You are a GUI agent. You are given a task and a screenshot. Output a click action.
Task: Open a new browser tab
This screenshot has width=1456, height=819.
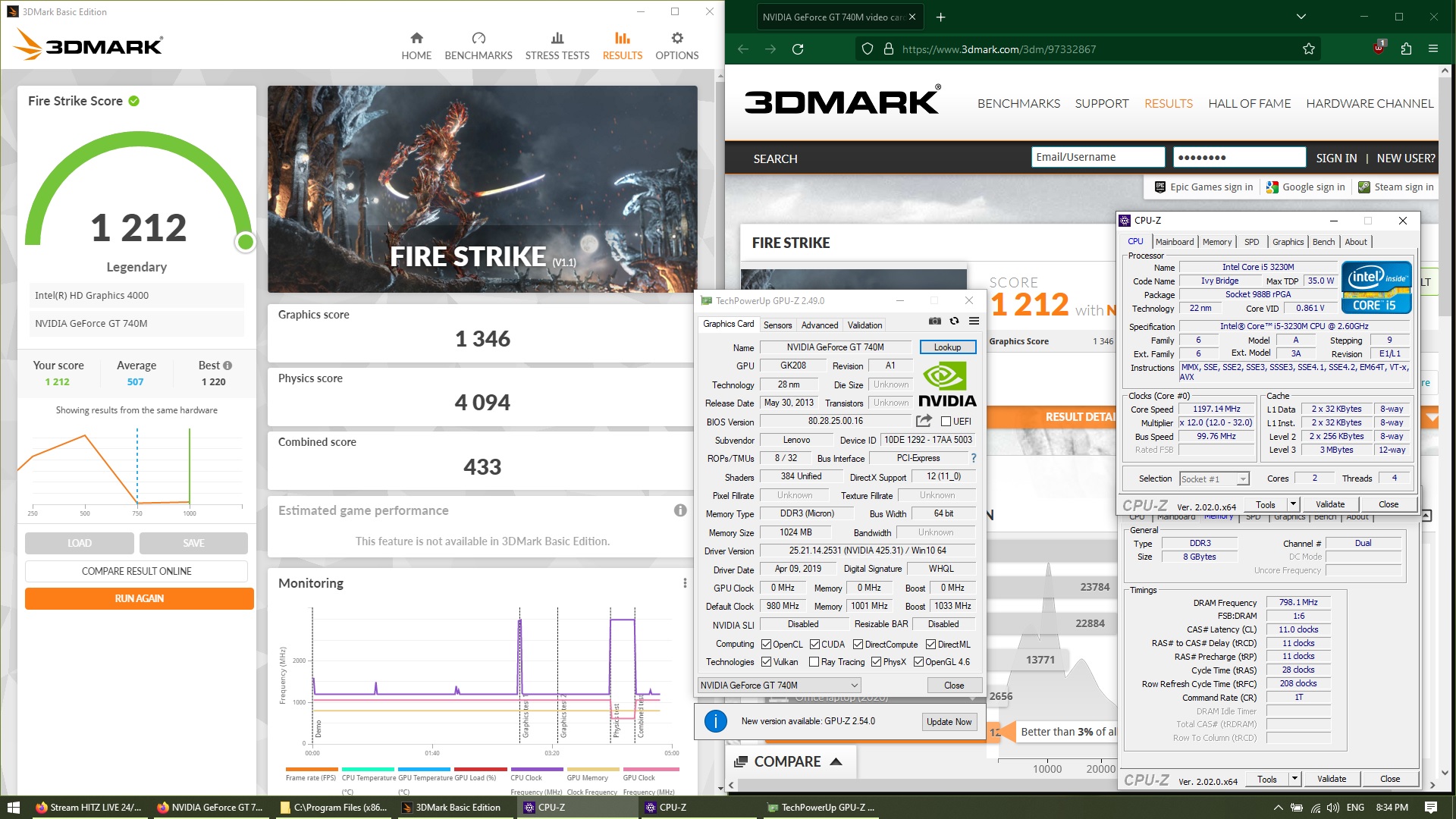pyautogui.click(x=940, y=17)
